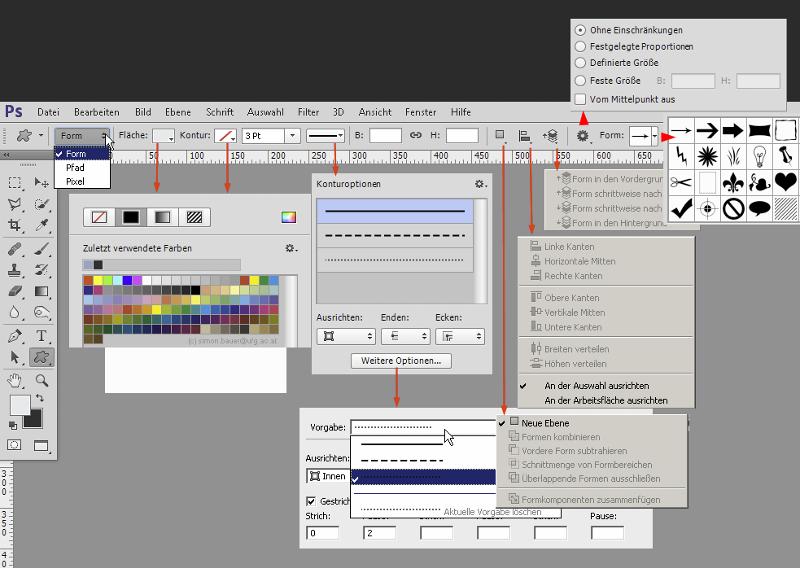Enable 'Vom Mittelpunkt aus' checkbox
The height and width of the screenshot is (568, 800).
click(581, 99)
